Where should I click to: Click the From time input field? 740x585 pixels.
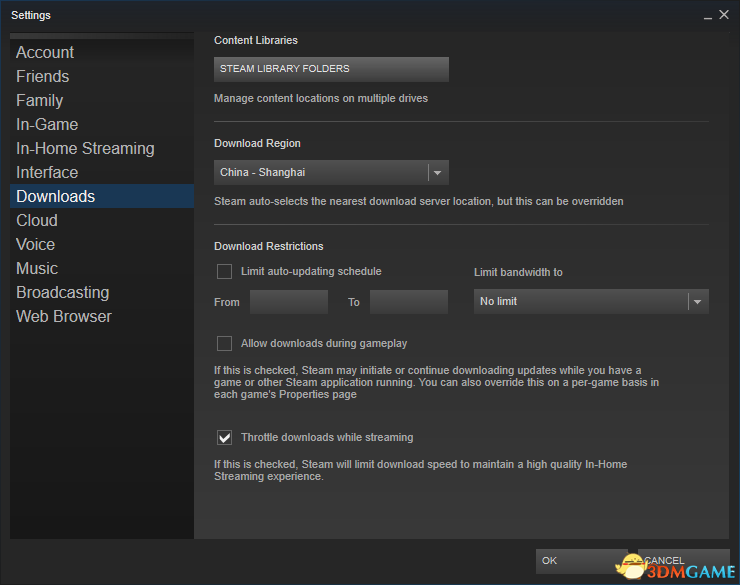click(x=289, y=302)
